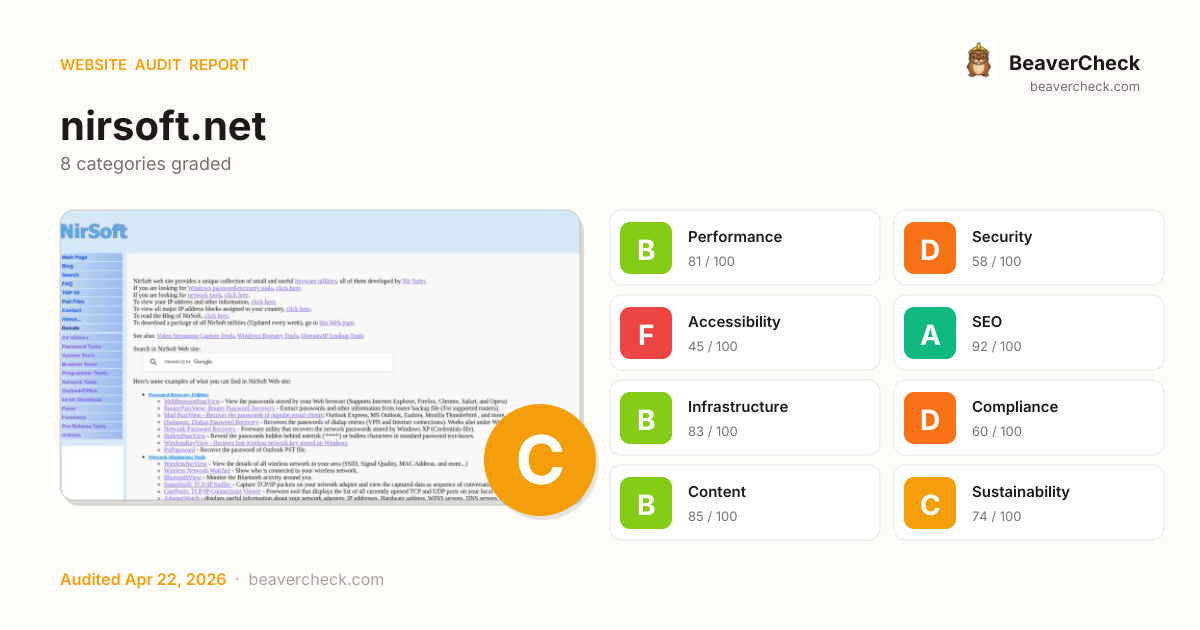The image size is (1200, 630).
Task: Click the orange D Security grade badge
Action: point(930,248)
